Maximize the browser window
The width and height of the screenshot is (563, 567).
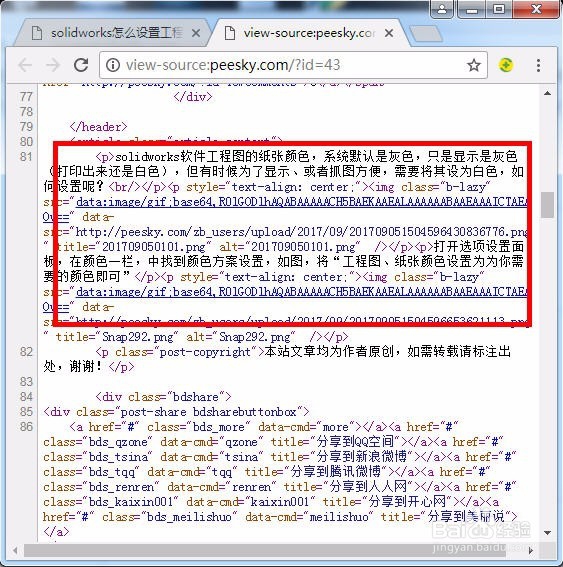[498, 9]
